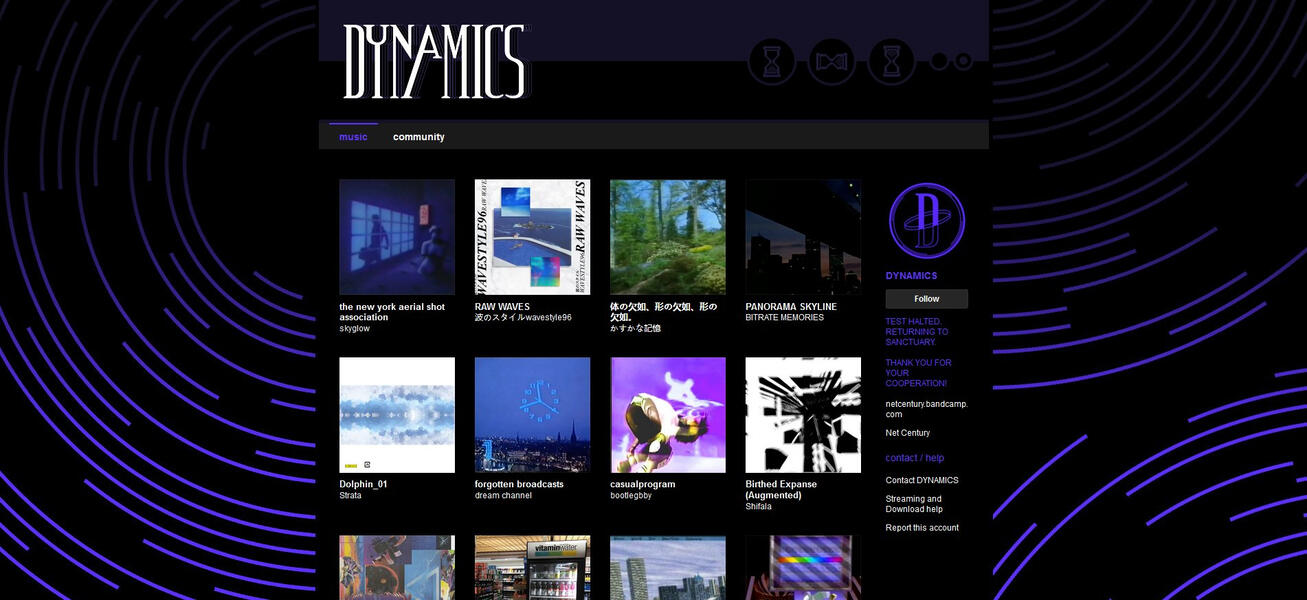This screenshot has width=1307, height=600.
Task: Click the circular DYNAMICS profile emblem
Action: (x=926, y=221)
